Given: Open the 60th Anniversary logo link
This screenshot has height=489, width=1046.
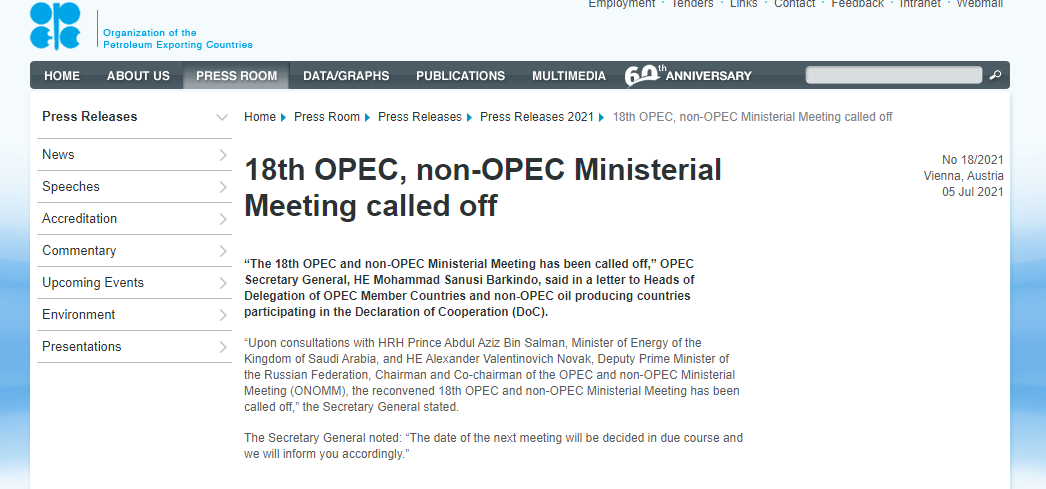Looking at the screenshot, I should [x=688, y=75].
